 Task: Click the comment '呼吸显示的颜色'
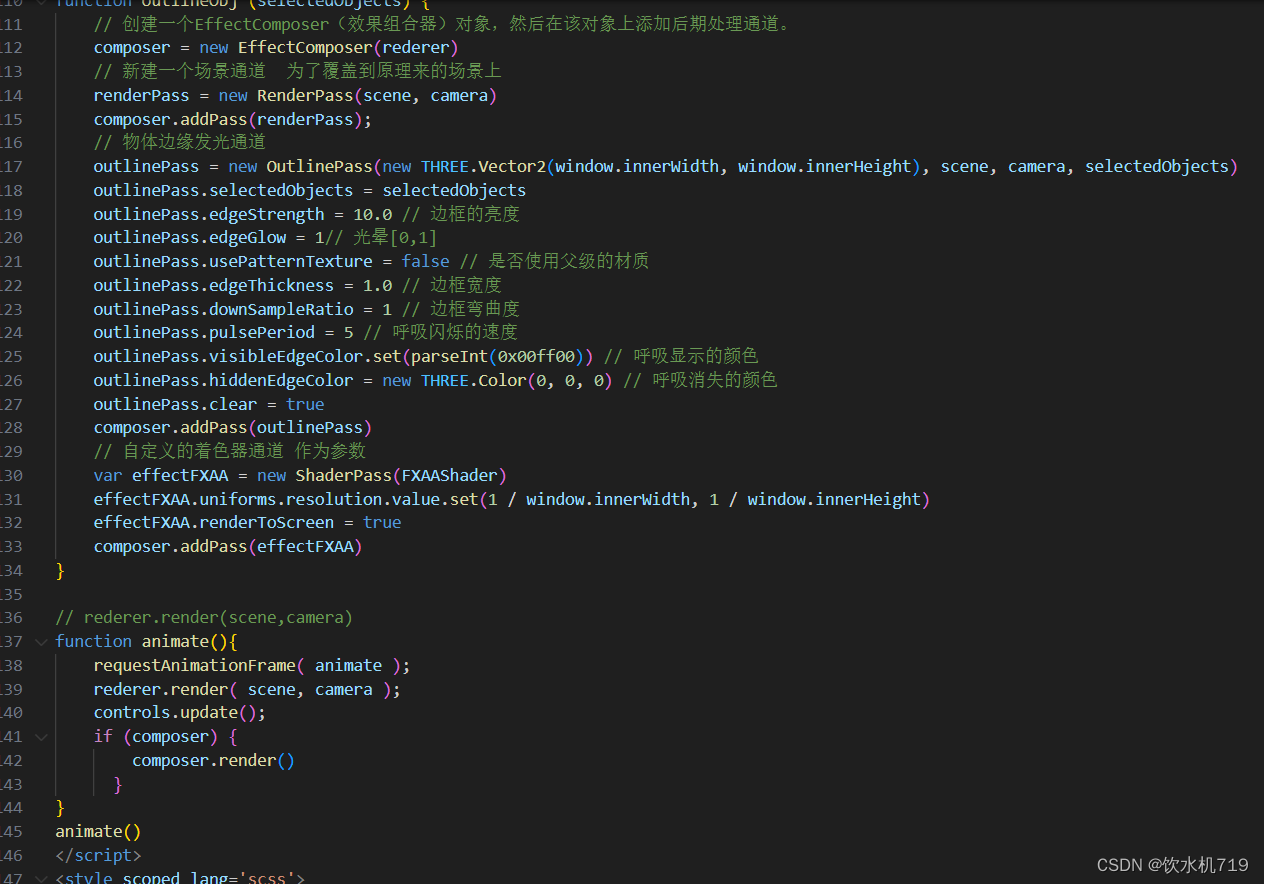681,356
